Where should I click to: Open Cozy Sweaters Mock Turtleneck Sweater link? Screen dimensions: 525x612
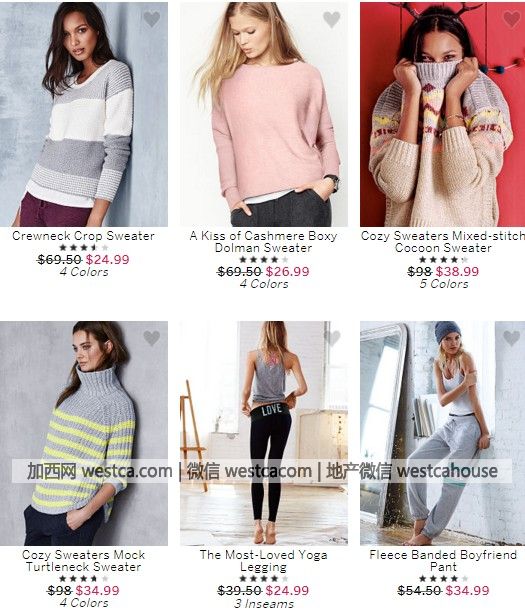point(84,560)
